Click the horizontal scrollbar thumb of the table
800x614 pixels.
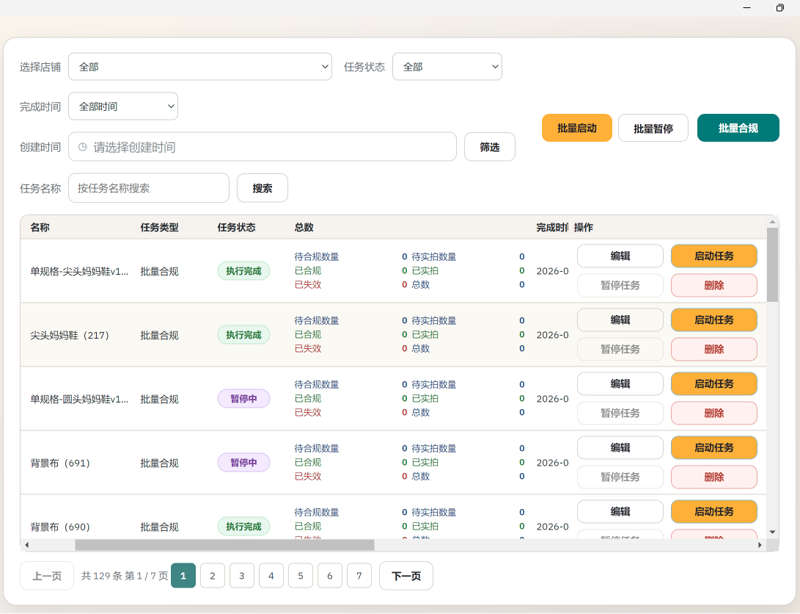tap(224, 545)
